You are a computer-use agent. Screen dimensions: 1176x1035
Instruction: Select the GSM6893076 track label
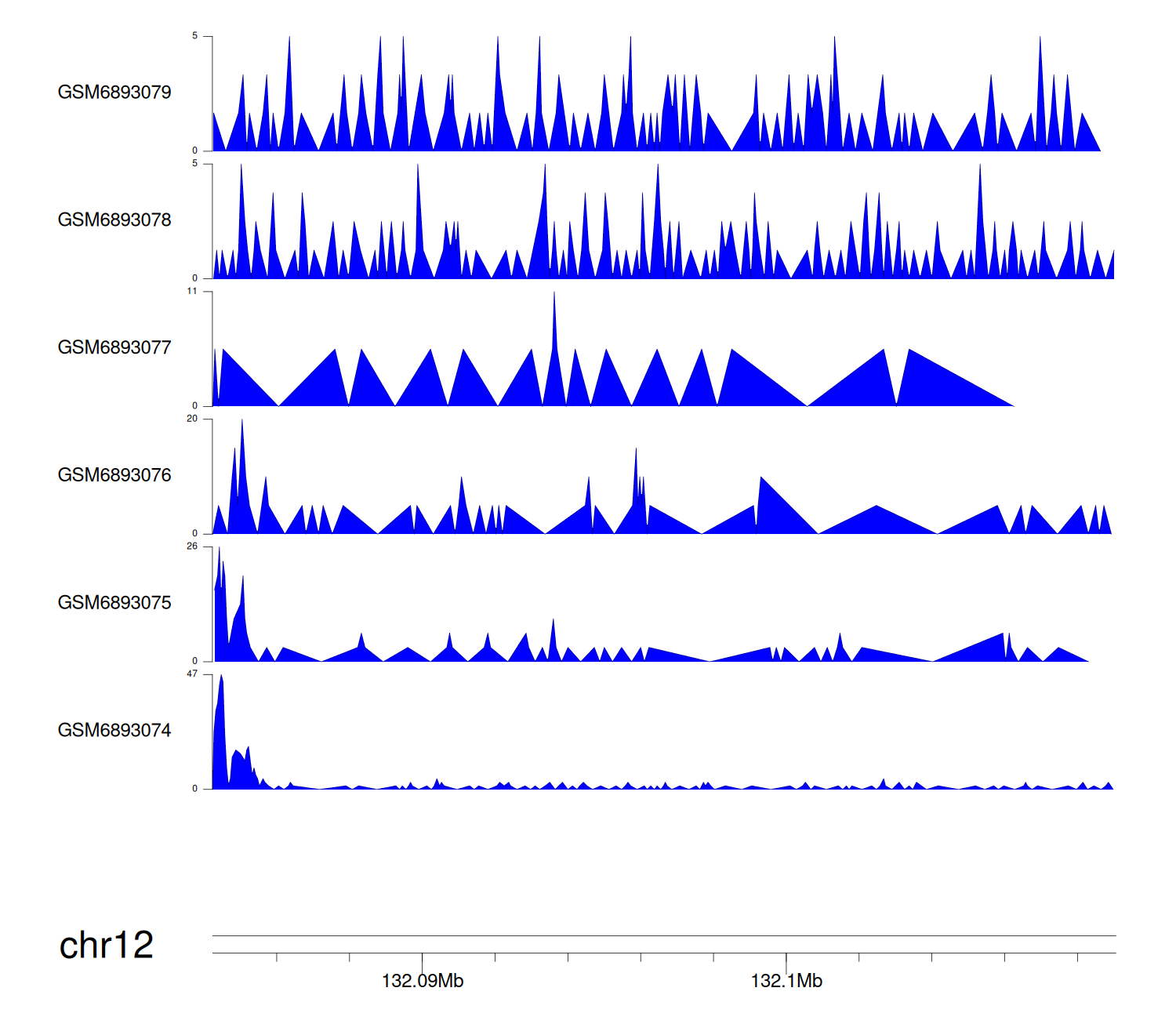click(x=114, y=475)
